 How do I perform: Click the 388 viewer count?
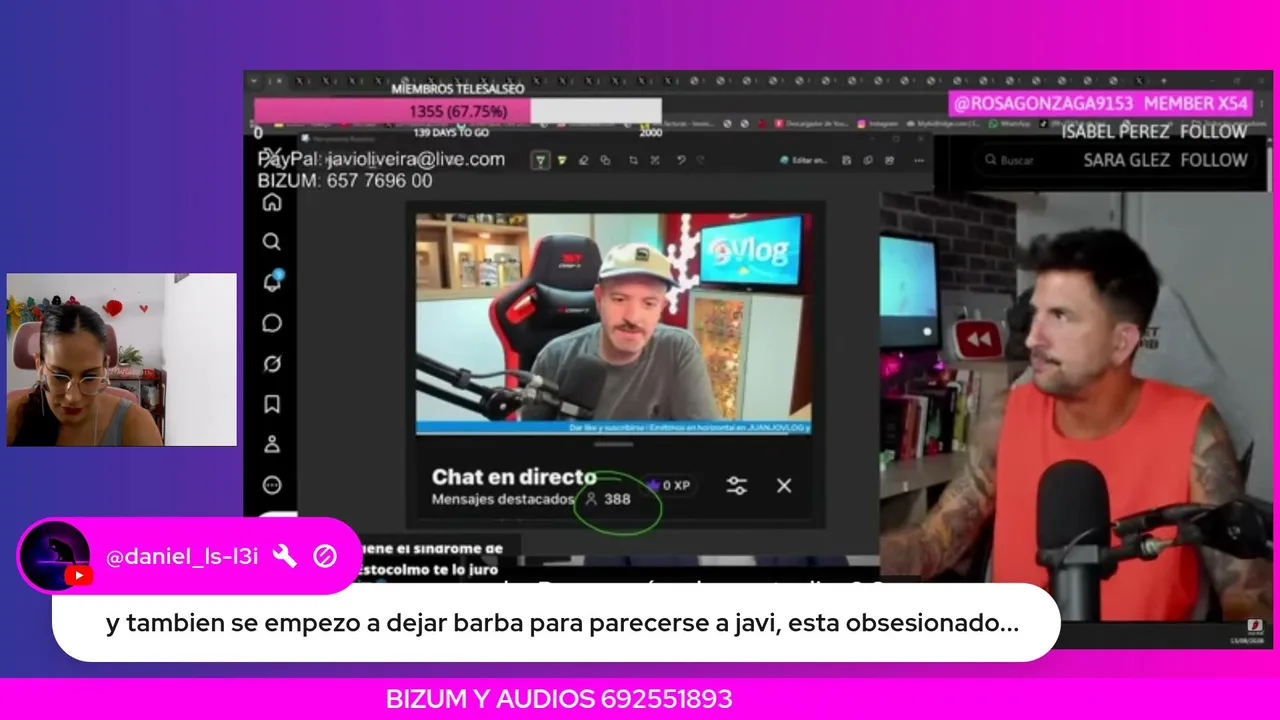[609, 498]
